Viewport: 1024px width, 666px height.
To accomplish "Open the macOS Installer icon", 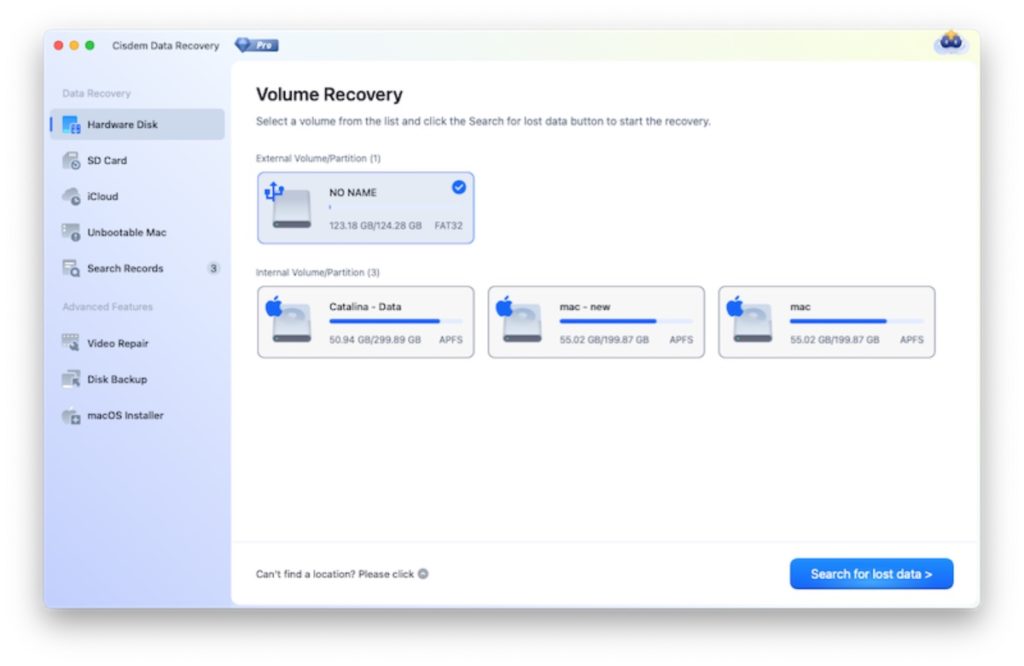I will click(x=71, y=416).
